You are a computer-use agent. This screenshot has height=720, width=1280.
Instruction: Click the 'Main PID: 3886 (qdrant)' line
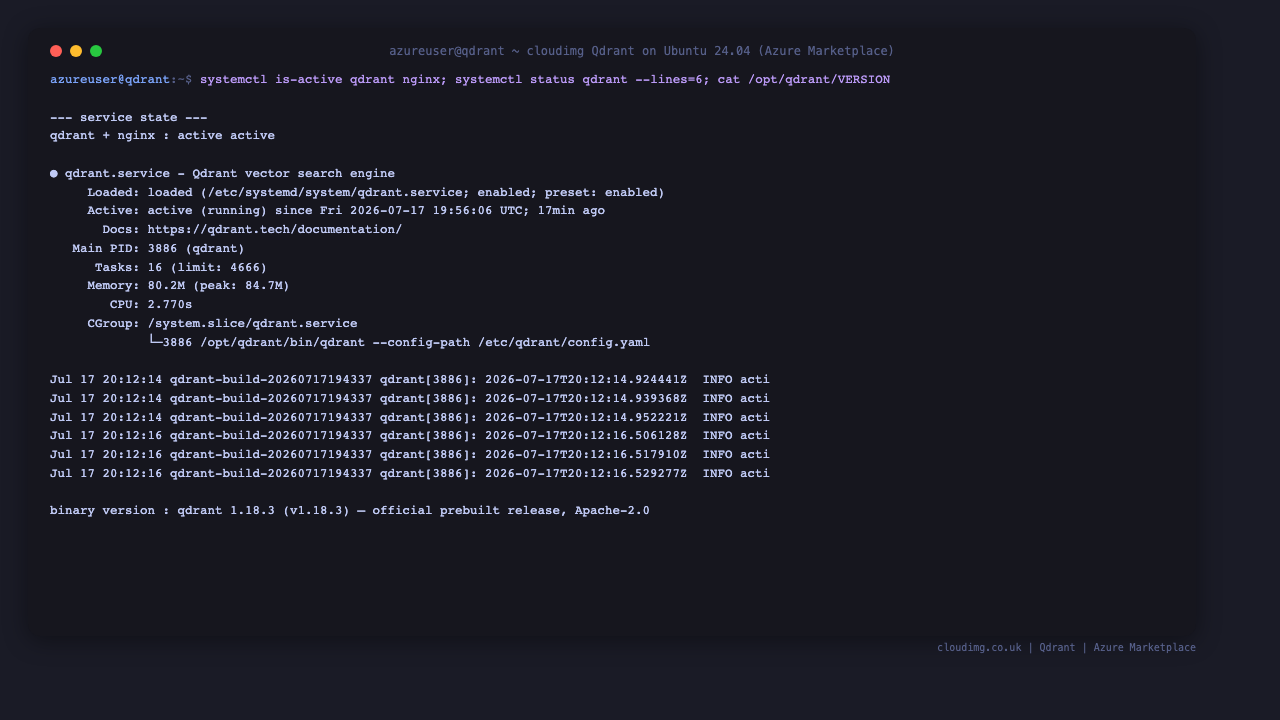click(x=158, y=248)
